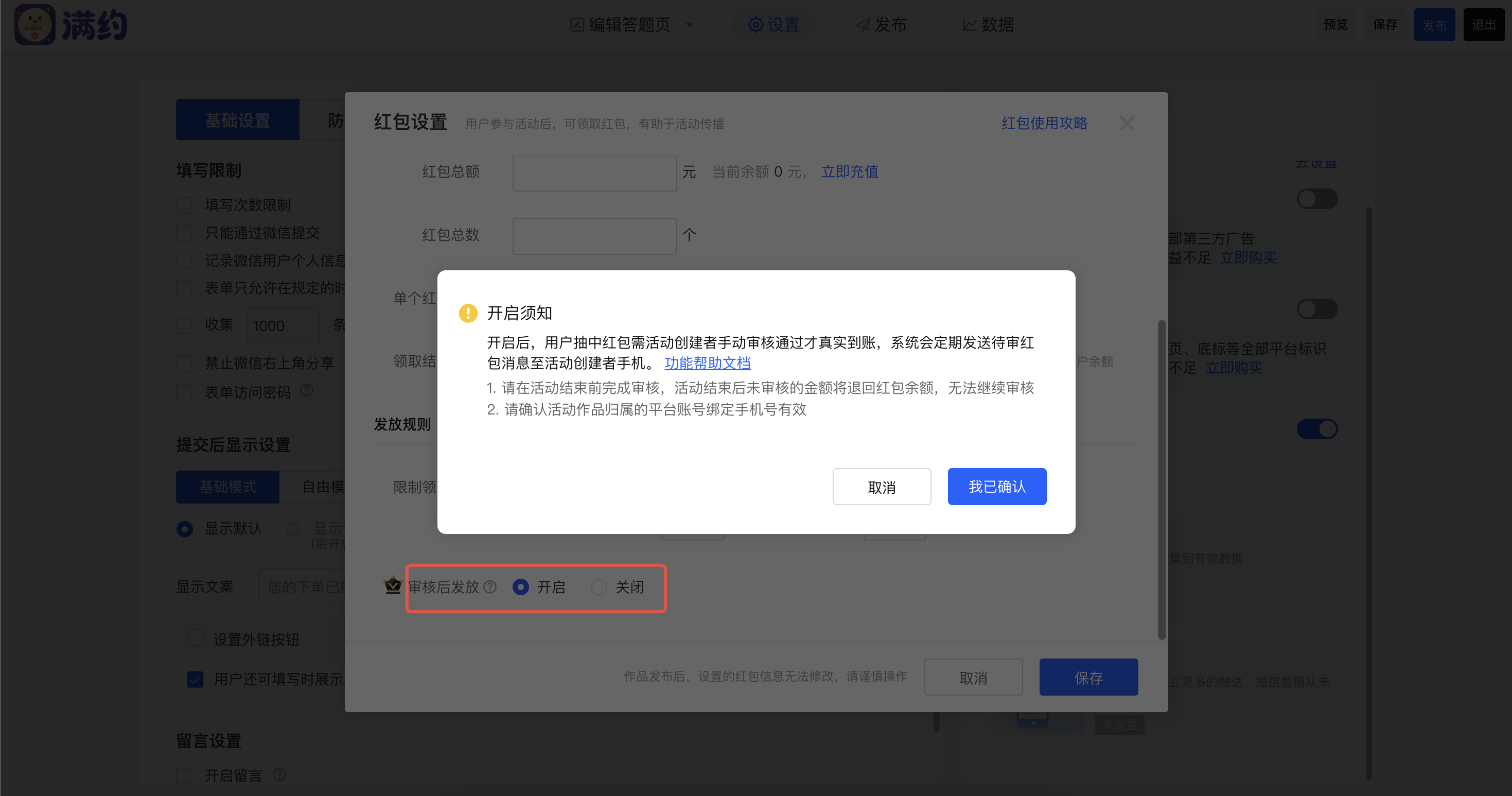Open the 功能帮助文档 link
This screenshot has height=796, width=1512.
point(707,364)
